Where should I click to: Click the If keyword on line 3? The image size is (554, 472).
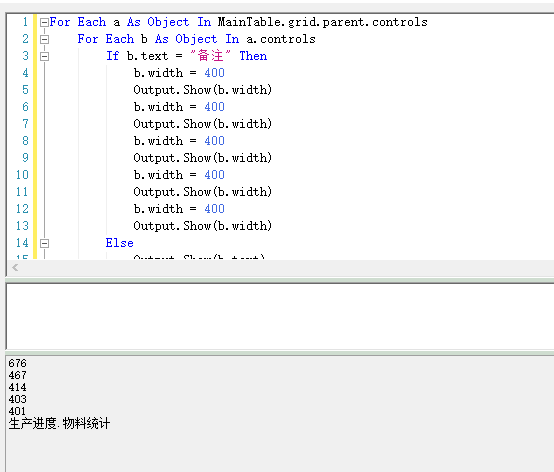(113, 56)
